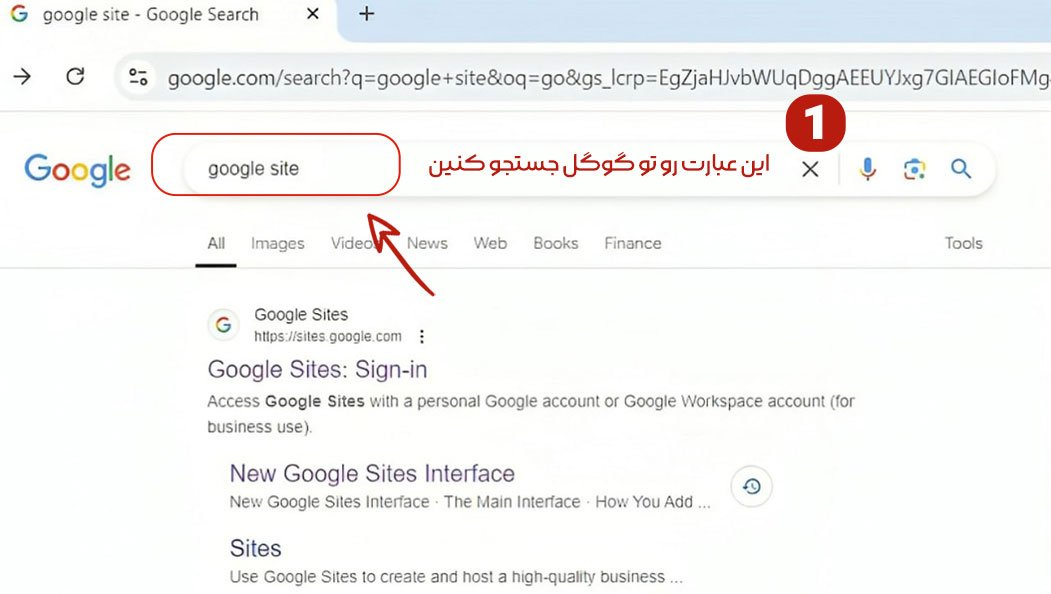The width and height of the screenshot is (1051, 594).
Task: Switch to the Images results tab
Action: [x=277, y=243]
